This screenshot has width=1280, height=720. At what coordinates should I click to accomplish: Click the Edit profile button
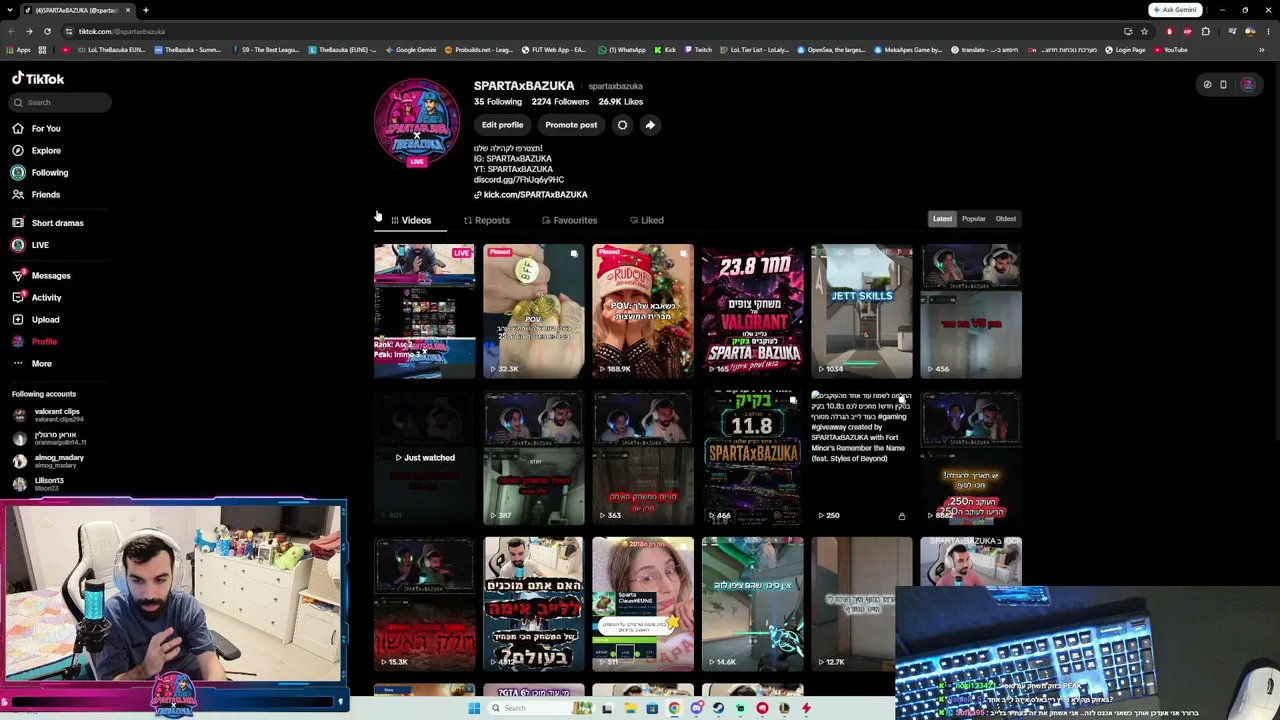502,125
